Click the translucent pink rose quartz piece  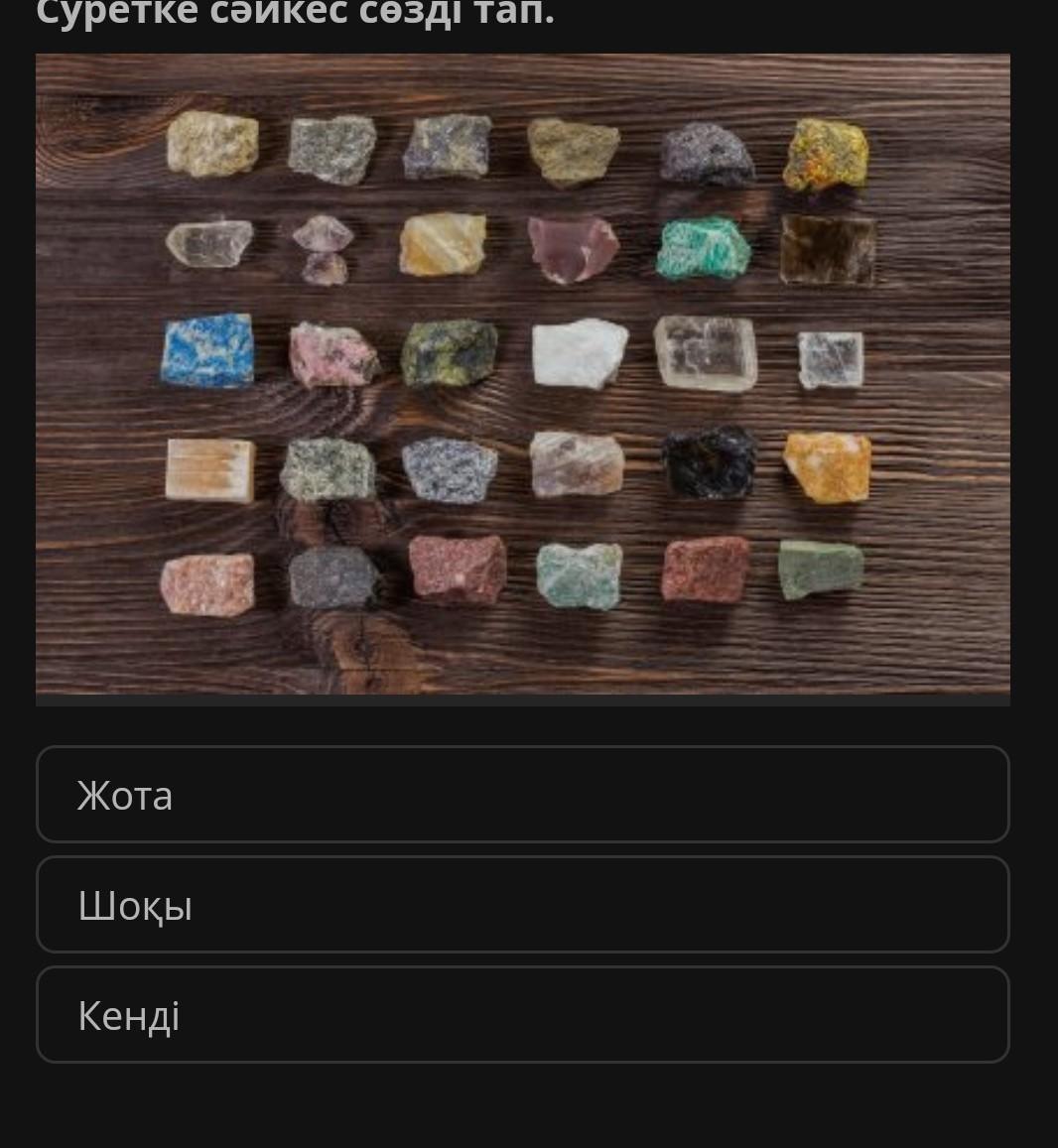[x=574, y=249]
